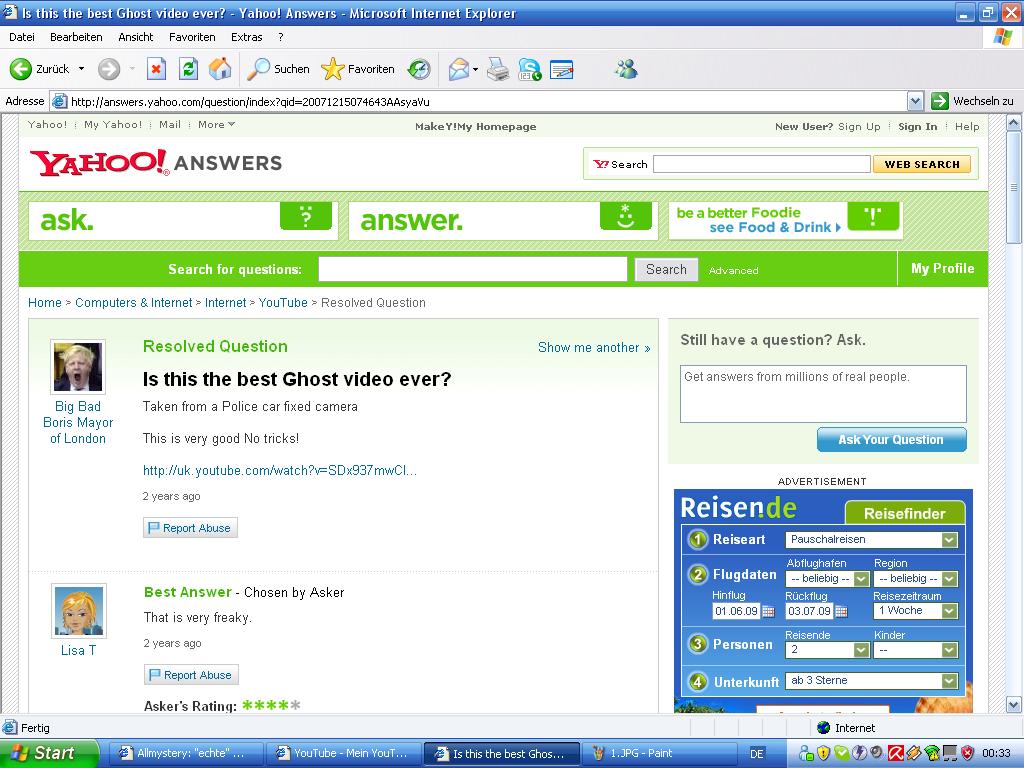Image resolution: width=1024 pixels, height=768 pixels.
Task: Click Show me another link
Action: tap(594, 347)
